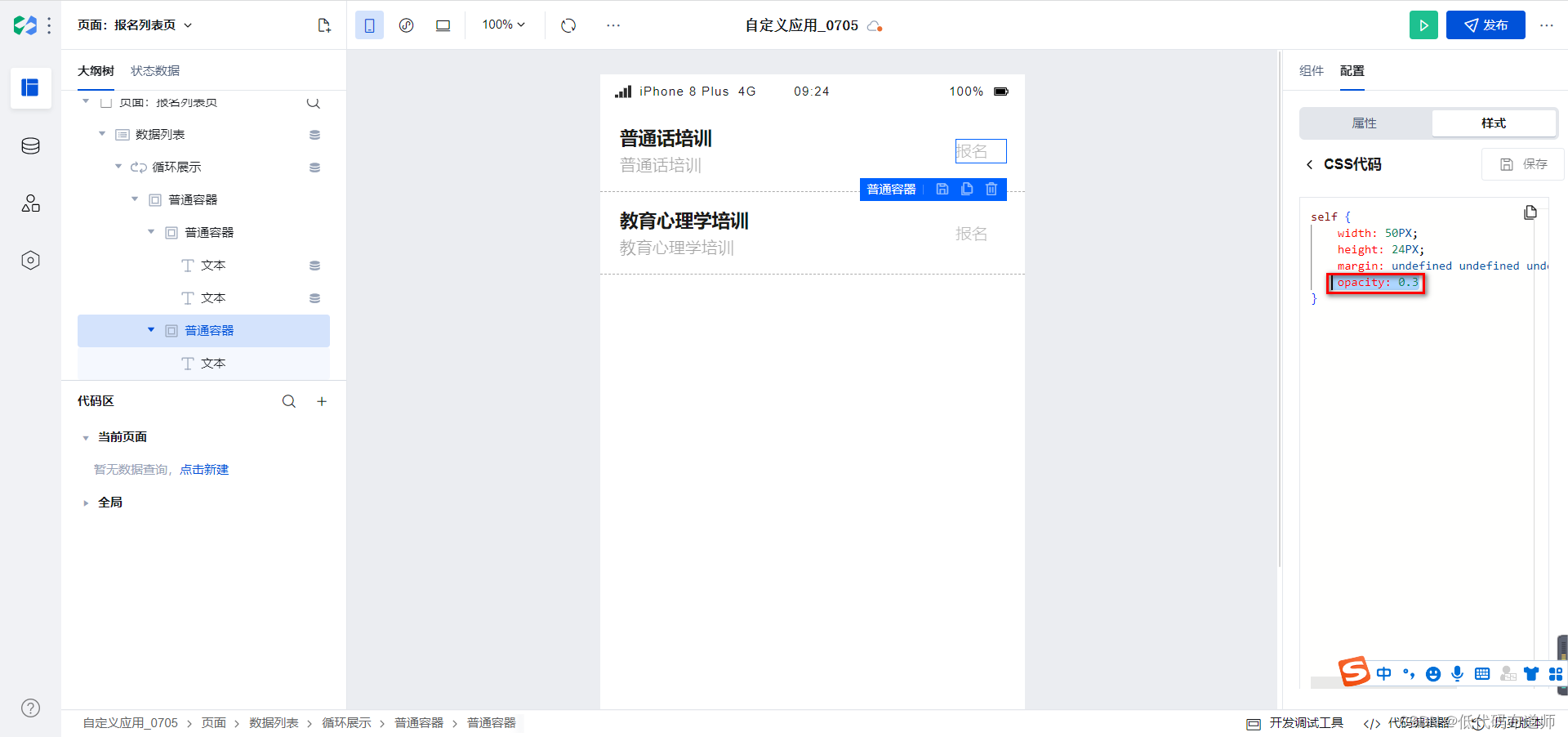Open the data source sidebar icon
1568x737 pixels.
[x=30, y=146]
